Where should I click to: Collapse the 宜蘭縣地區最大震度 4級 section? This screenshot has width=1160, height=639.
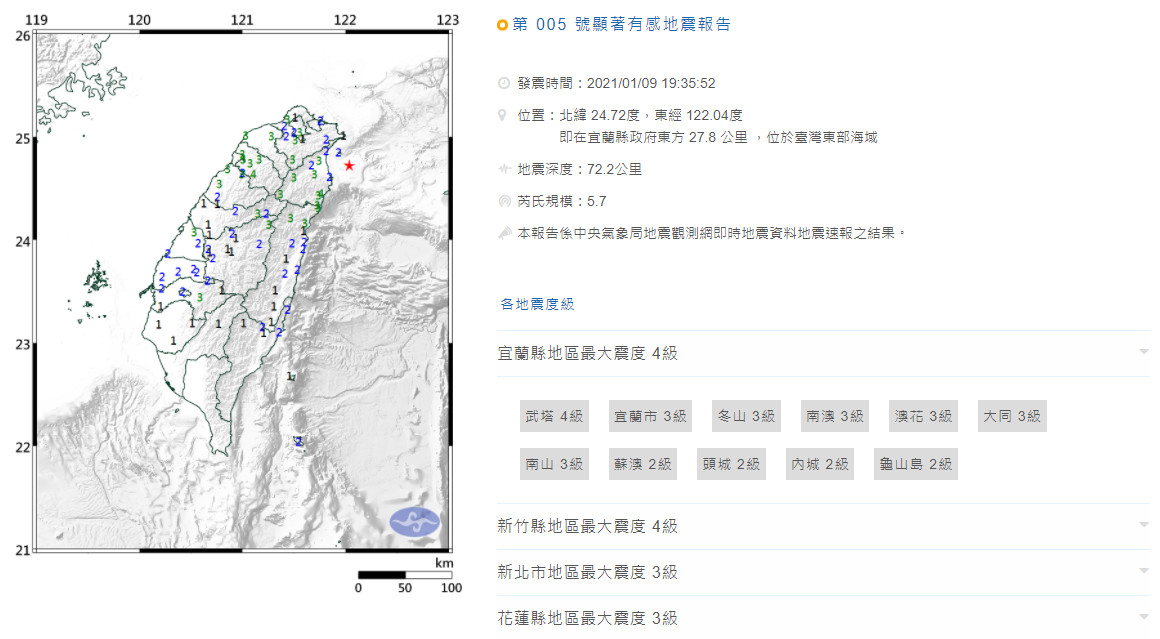pyautogui.click(x=1143, y=353)
